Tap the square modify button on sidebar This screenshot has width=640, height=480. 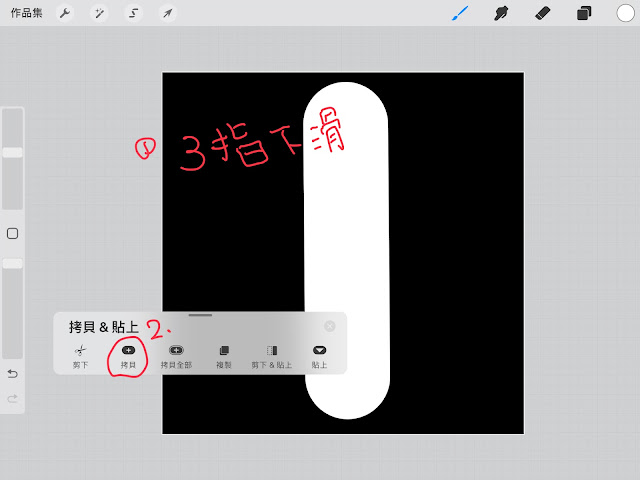[13, 233]
